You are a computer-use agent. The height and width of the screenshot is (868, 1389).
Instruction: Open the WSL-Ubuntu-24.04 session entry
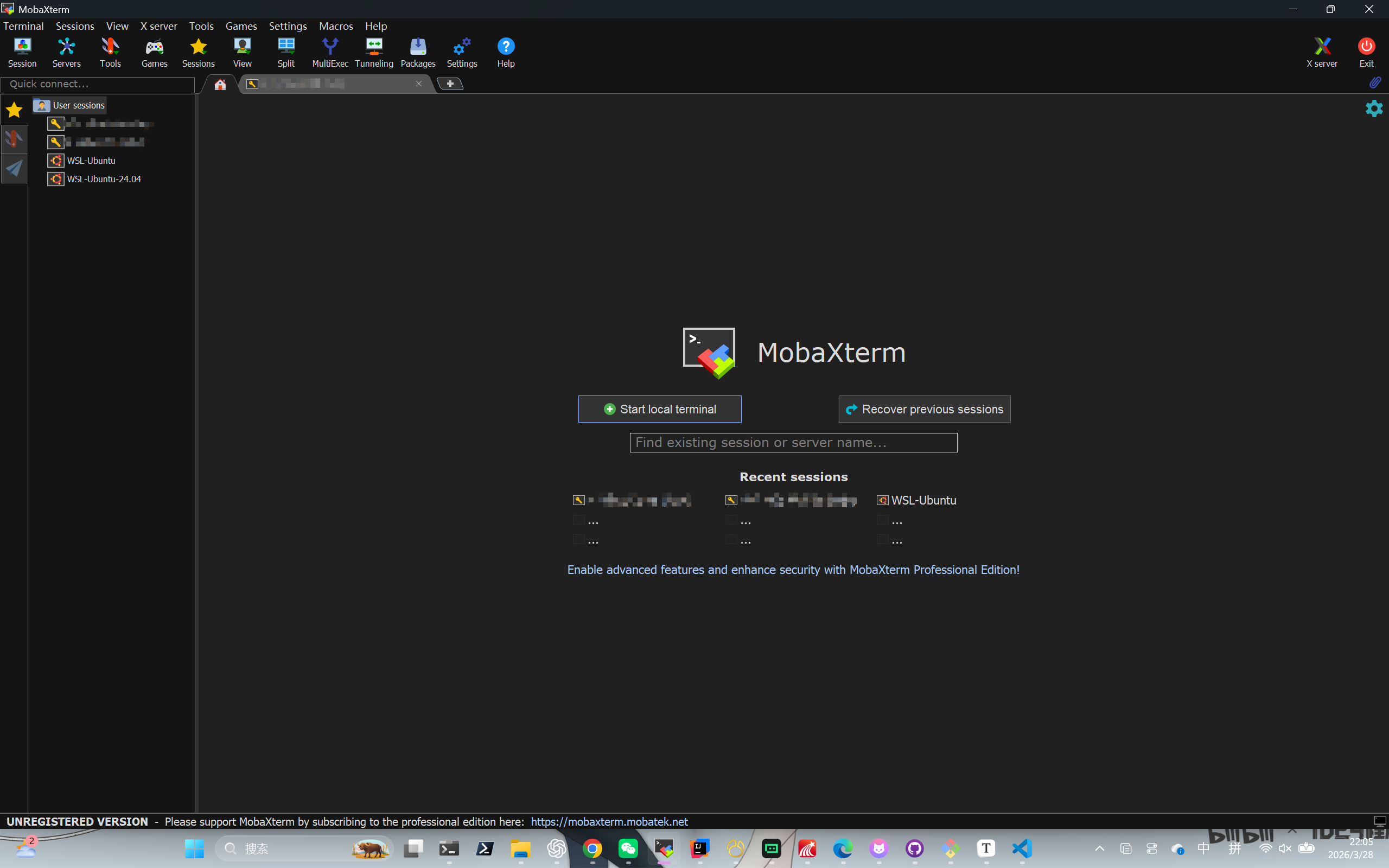[x=103, y=179]
